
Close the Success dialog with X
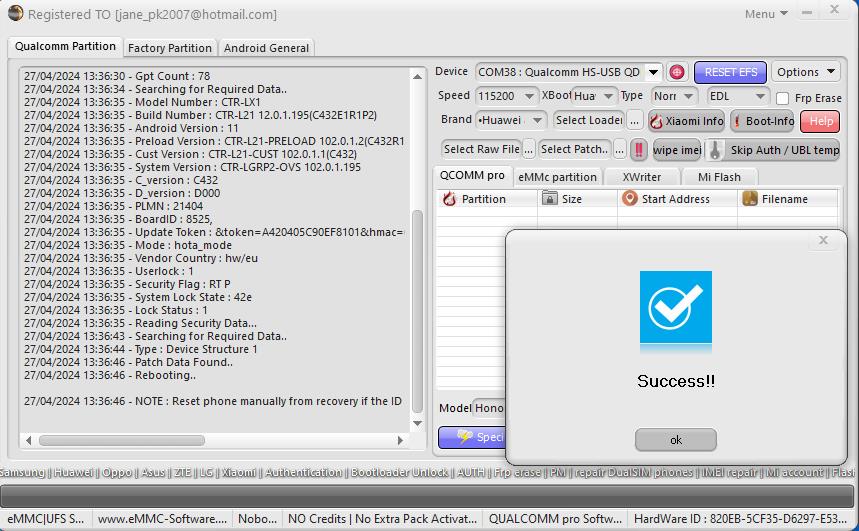click(823, 240)
